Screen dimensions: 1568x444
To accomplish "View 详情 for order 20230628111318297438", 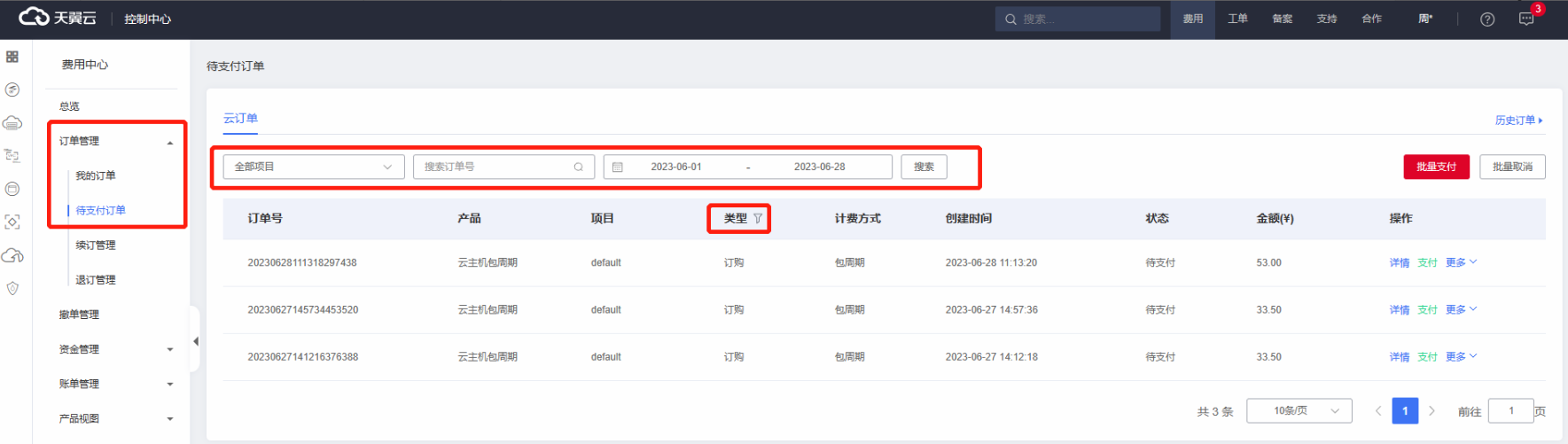I will coord(1400,262).
